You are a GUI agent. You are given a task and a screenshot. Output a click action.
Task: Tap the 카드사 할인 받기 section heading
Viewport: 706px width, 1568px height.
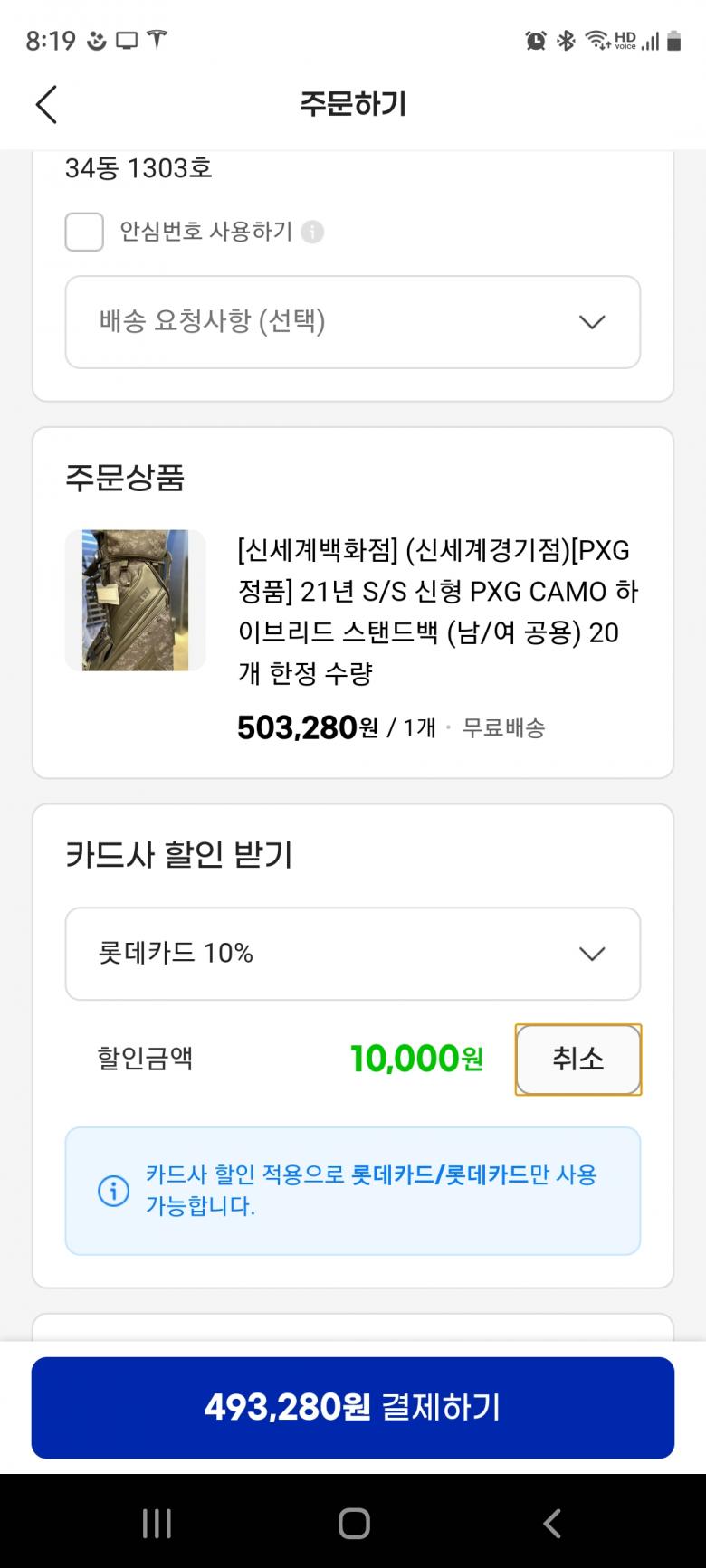click(x=179, y=855)
